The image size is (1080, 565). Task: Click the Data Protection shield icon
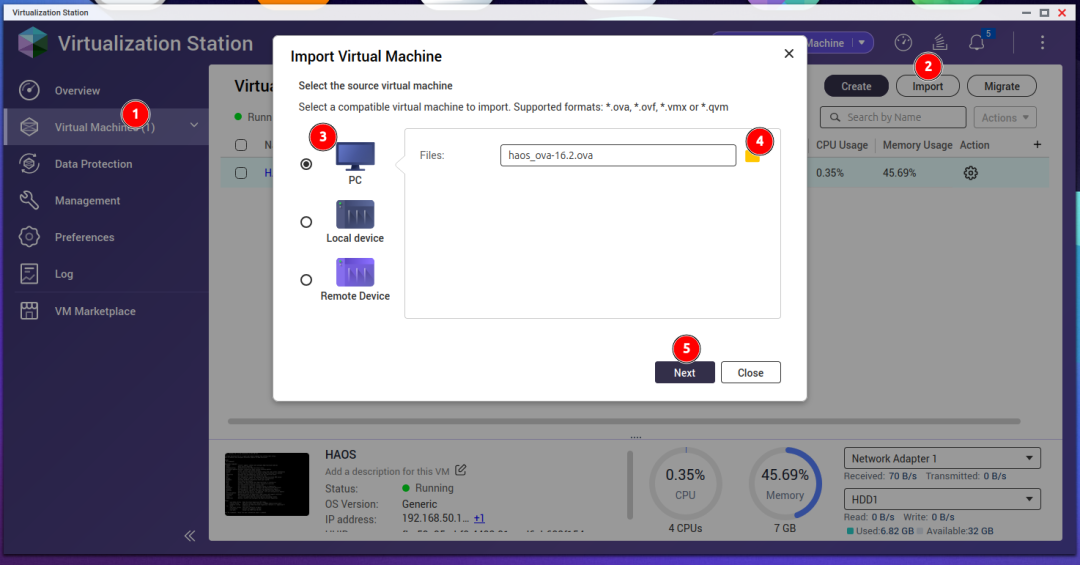[x=29, y=164]
